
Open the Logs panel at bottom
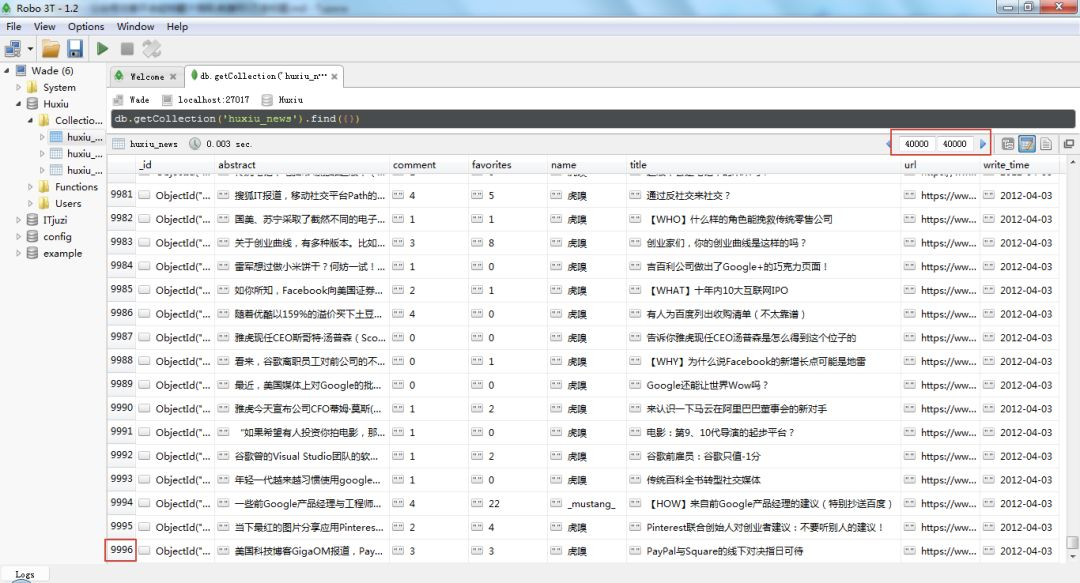pos(25,574)
